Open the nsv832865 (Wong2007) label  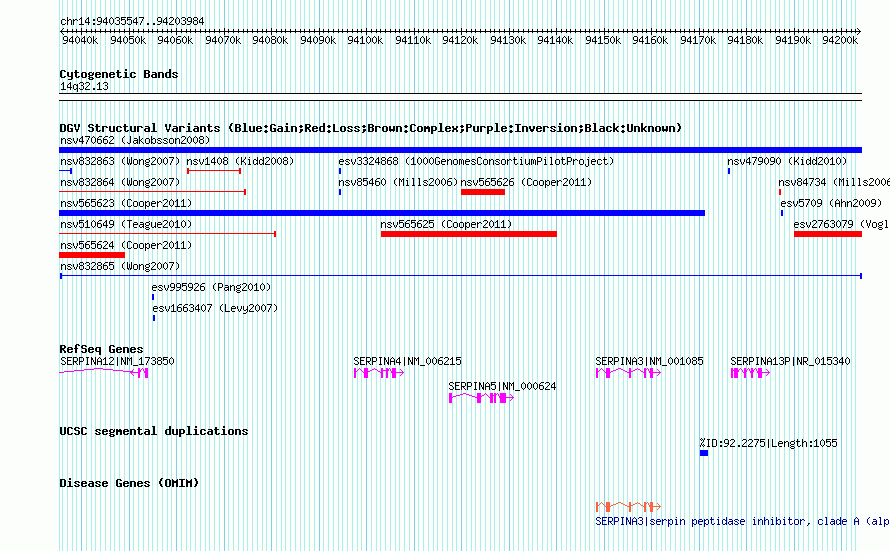pyautogui.click(x=120, y=266)
